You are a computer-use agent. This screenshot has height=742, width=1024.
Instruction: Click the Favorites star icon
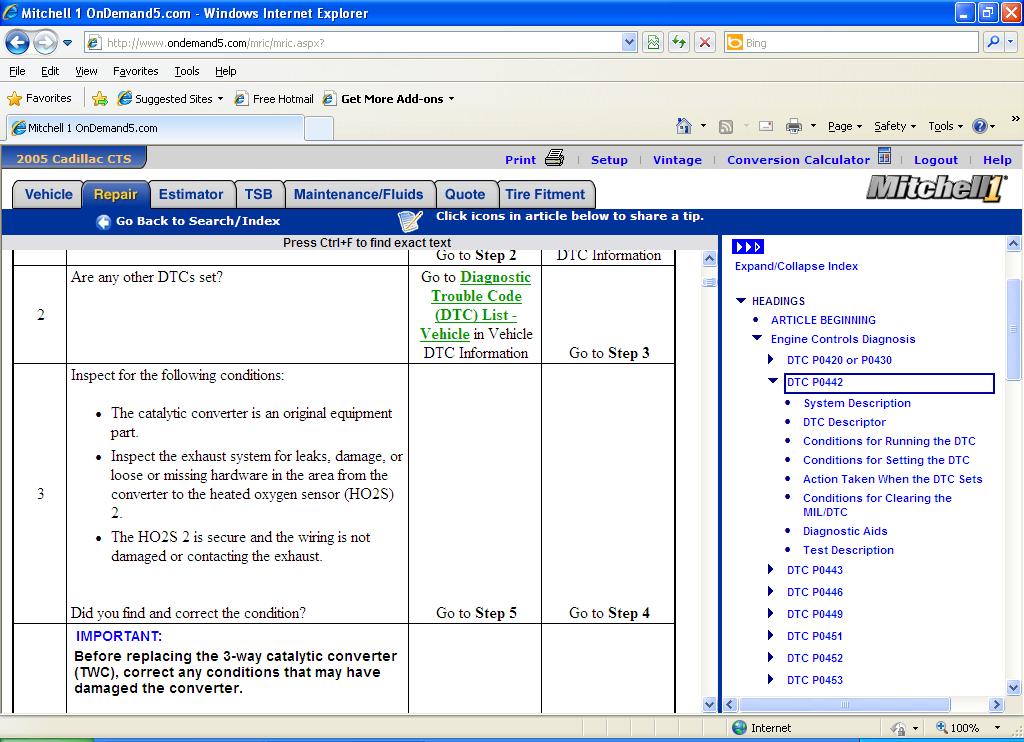(15, 98)
